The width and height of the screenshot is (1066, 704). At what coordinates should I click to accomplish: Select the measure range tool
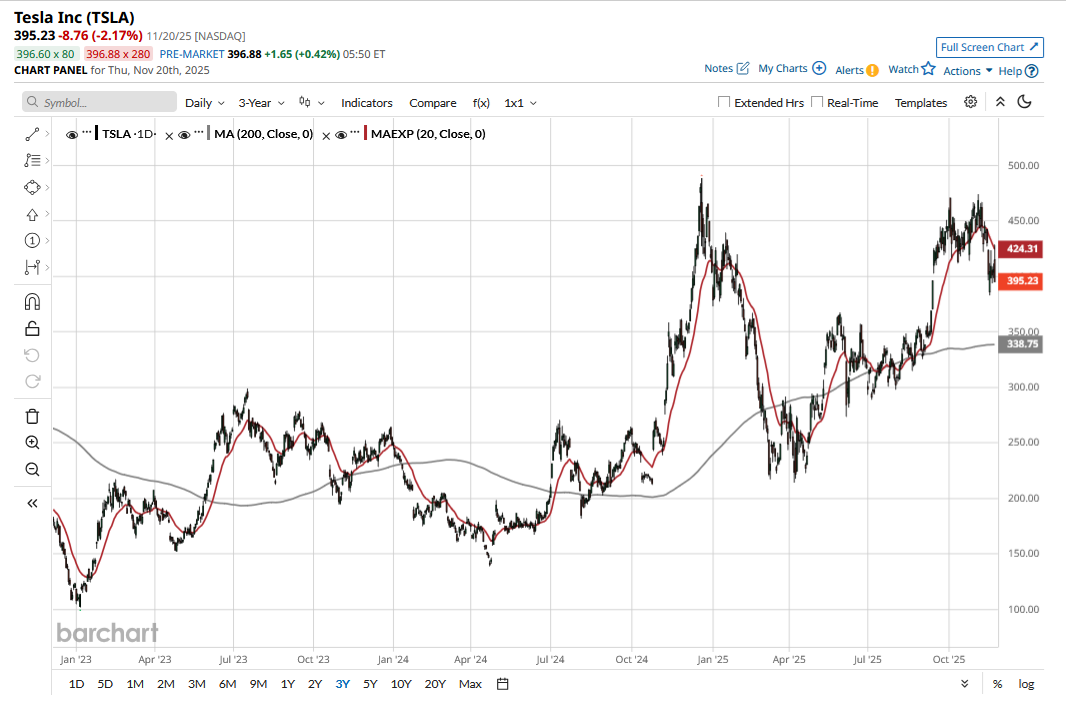click(x=32, y=267)
